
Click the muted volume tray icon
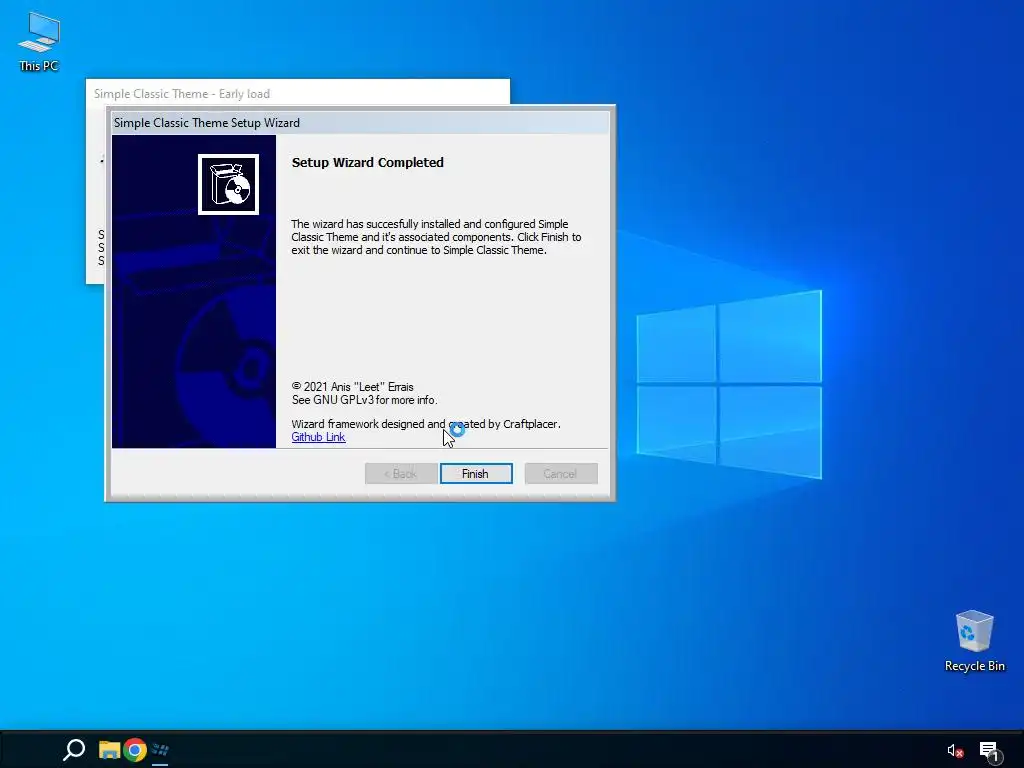[x=955, y=751]
